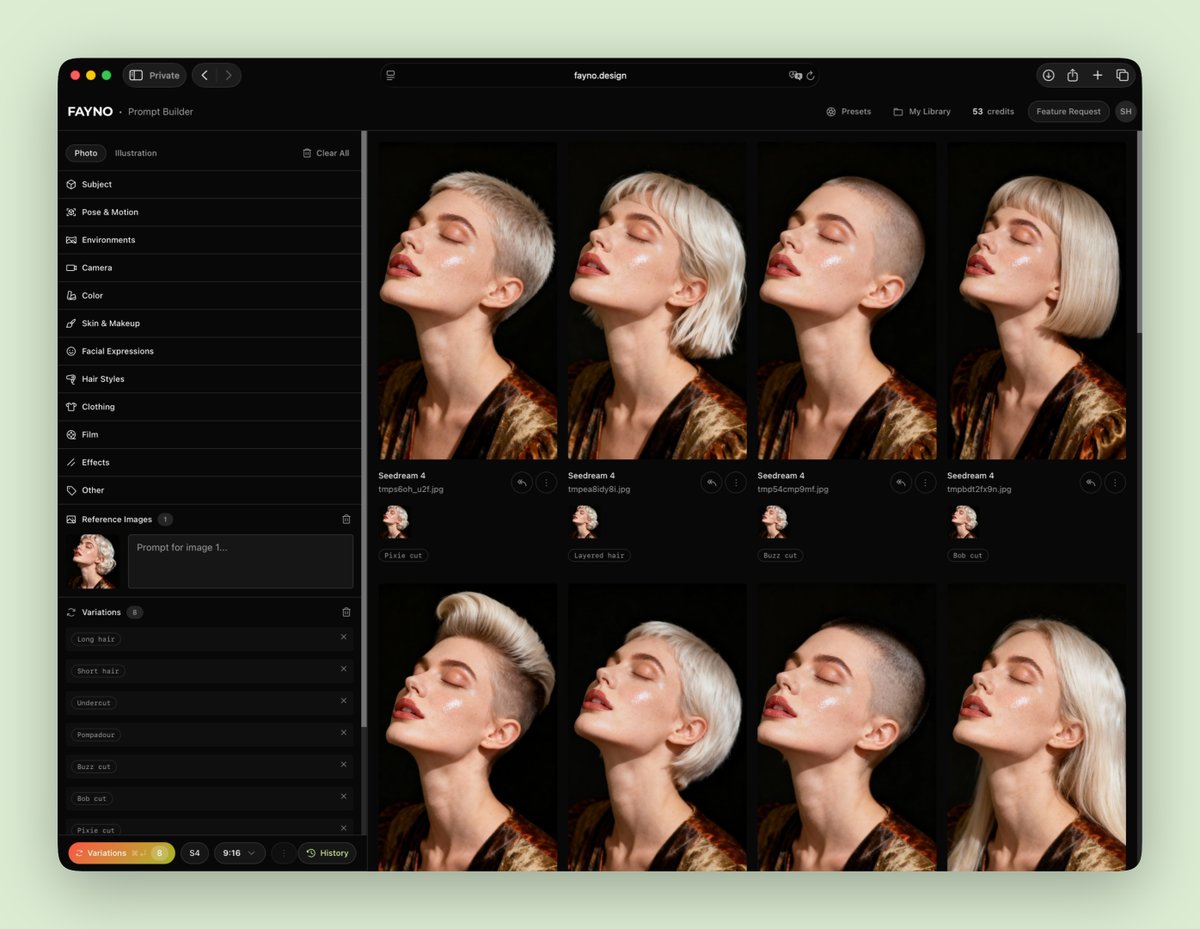Select the Hair Styles category icon
This screenshot has height=929, width=1200.
click(70, 378)
